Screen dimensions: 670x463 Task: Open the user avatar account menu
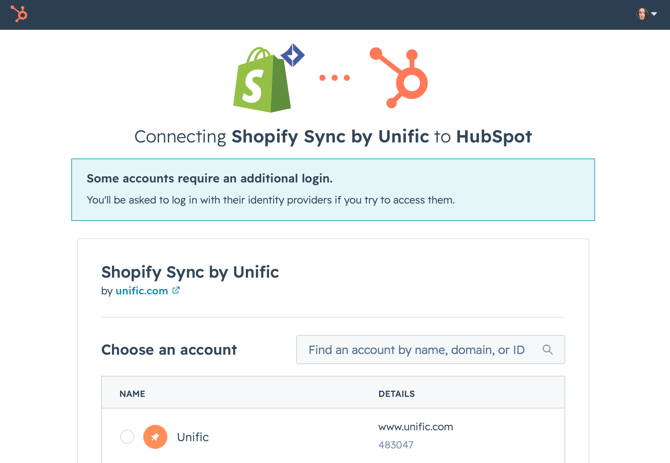pyautogui.click(x=646, y=14)
